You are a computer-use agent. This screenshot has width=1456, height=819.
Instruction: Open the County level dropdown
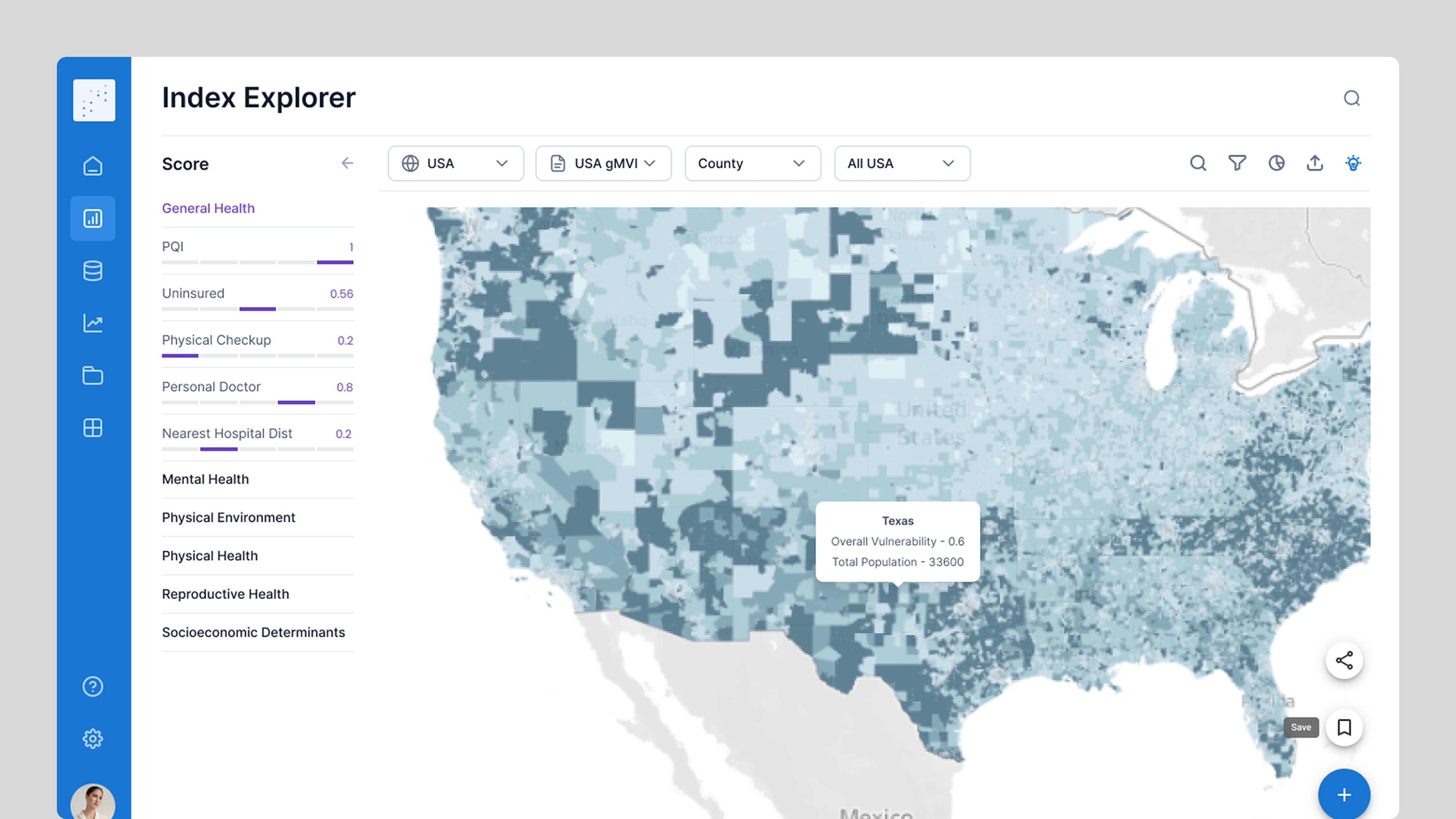click(x=752, y=163)
